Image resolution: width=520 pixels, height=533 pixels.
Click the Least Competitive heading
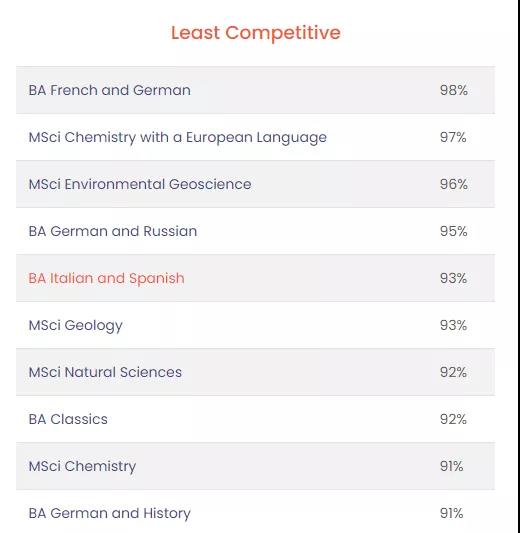pyautogui.click(x=256, y=33)
